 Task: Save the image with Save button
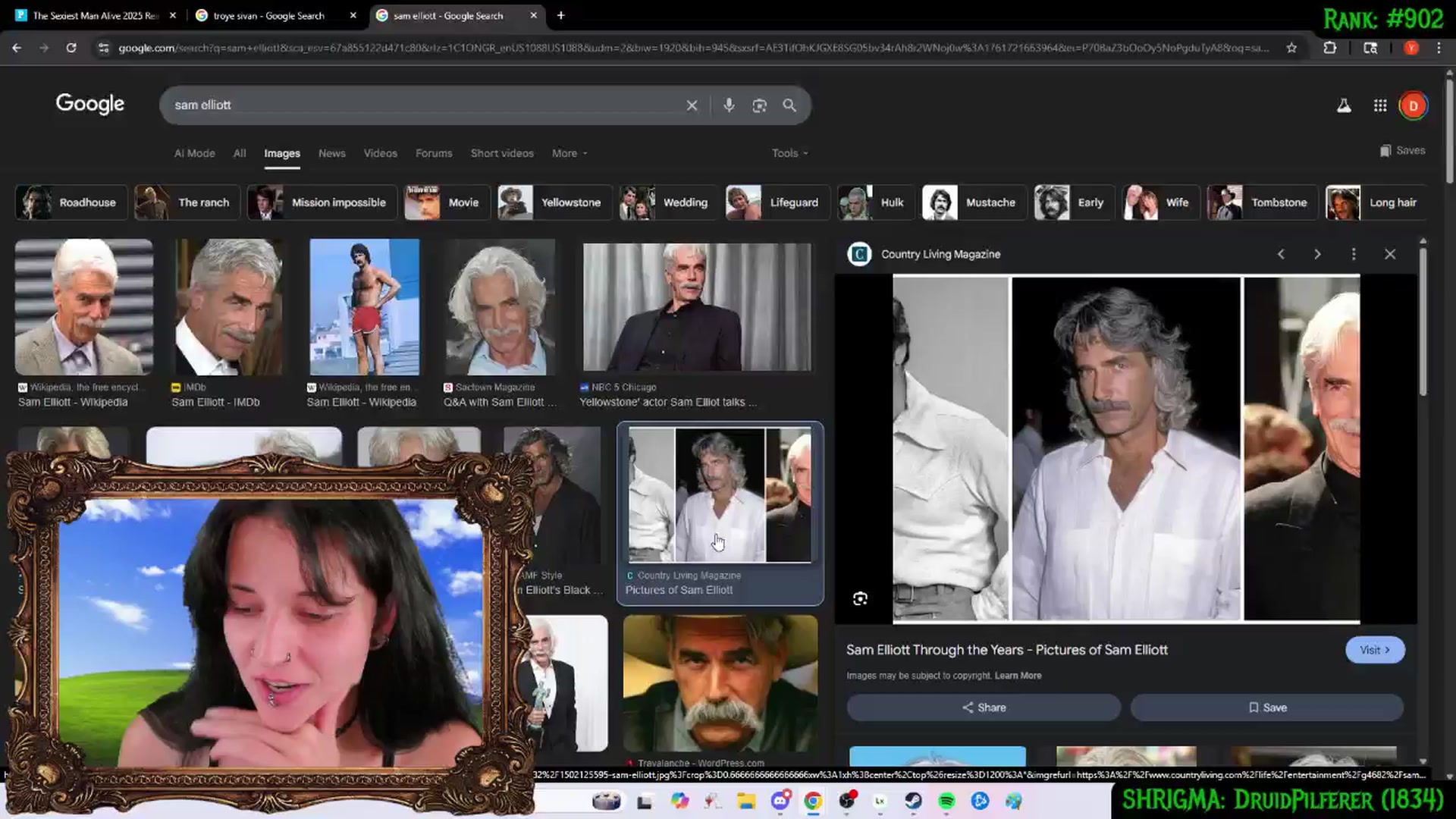(1267, 708)
